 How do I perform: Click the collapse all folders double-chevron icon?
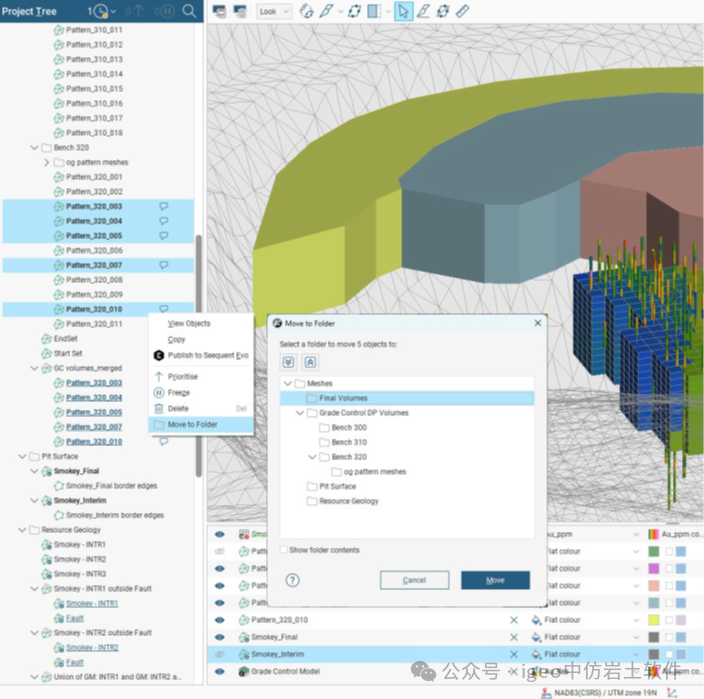(x=310, y=362)
